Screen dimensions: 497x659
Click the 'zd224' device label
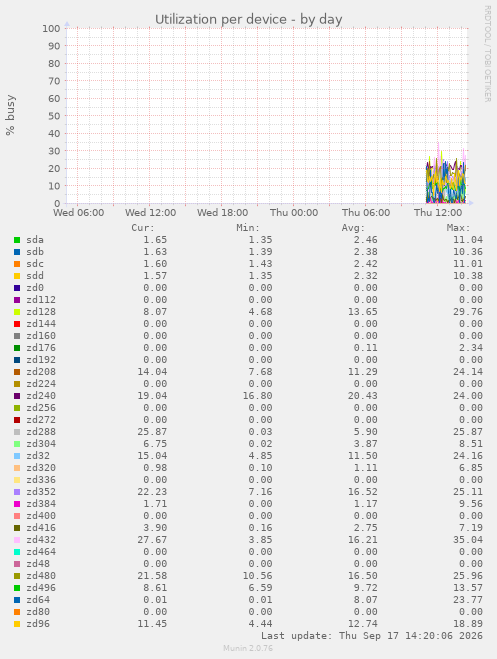[41, 383]
